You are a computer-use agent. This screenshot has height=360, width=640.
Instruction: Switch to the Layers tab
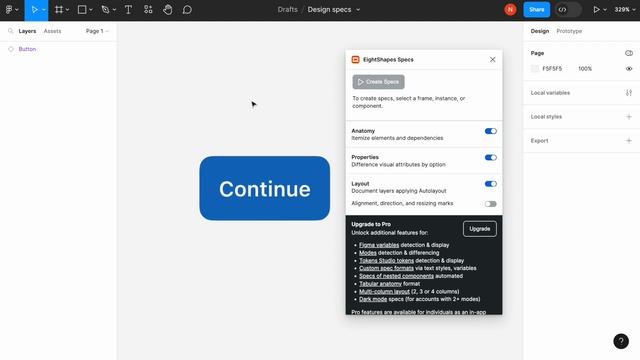(x=27, y=31)
